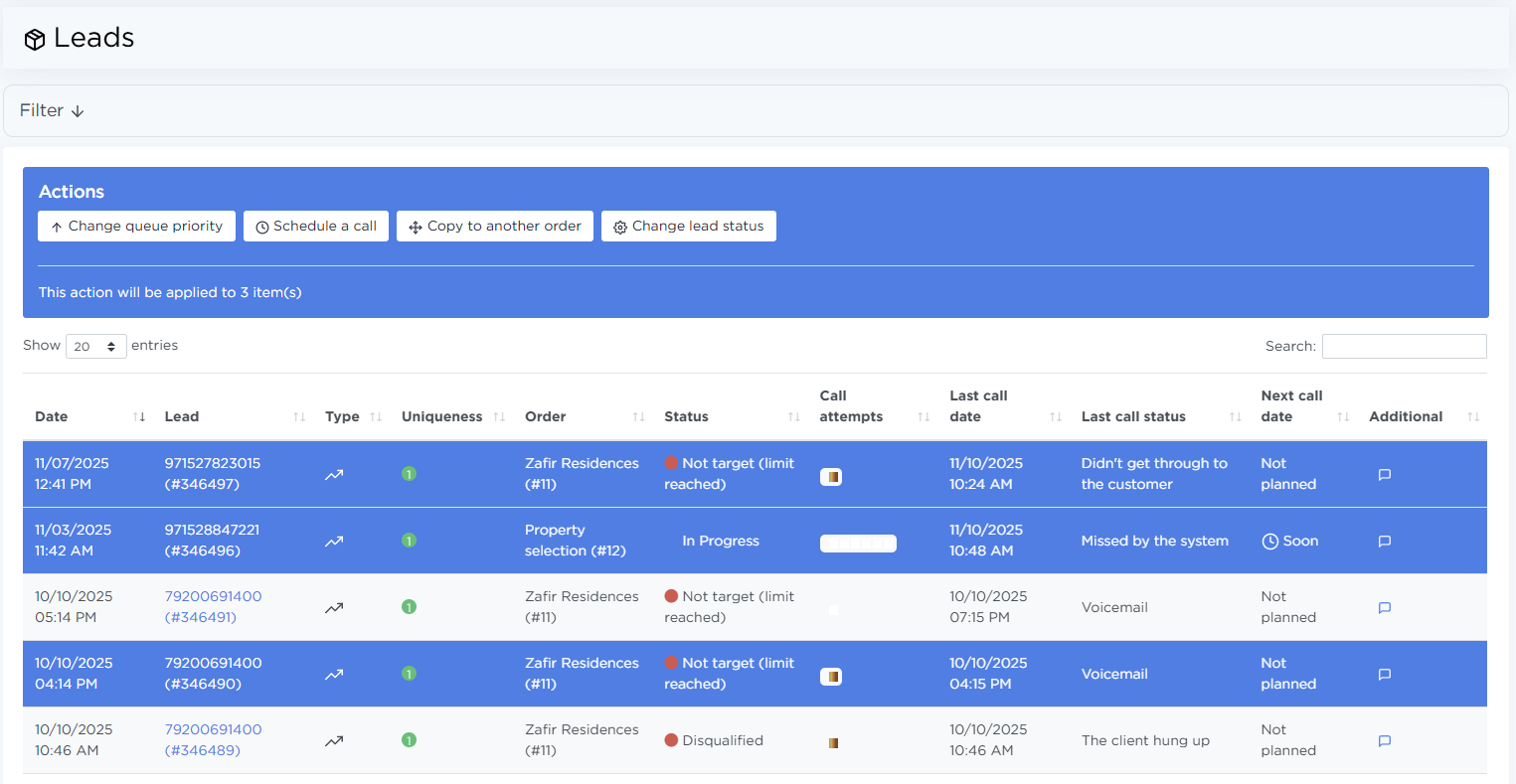Click green uniqueness badge for lead #346490
The height and width of the screenshot is (784, 1516).
click(x=409, y=674)
